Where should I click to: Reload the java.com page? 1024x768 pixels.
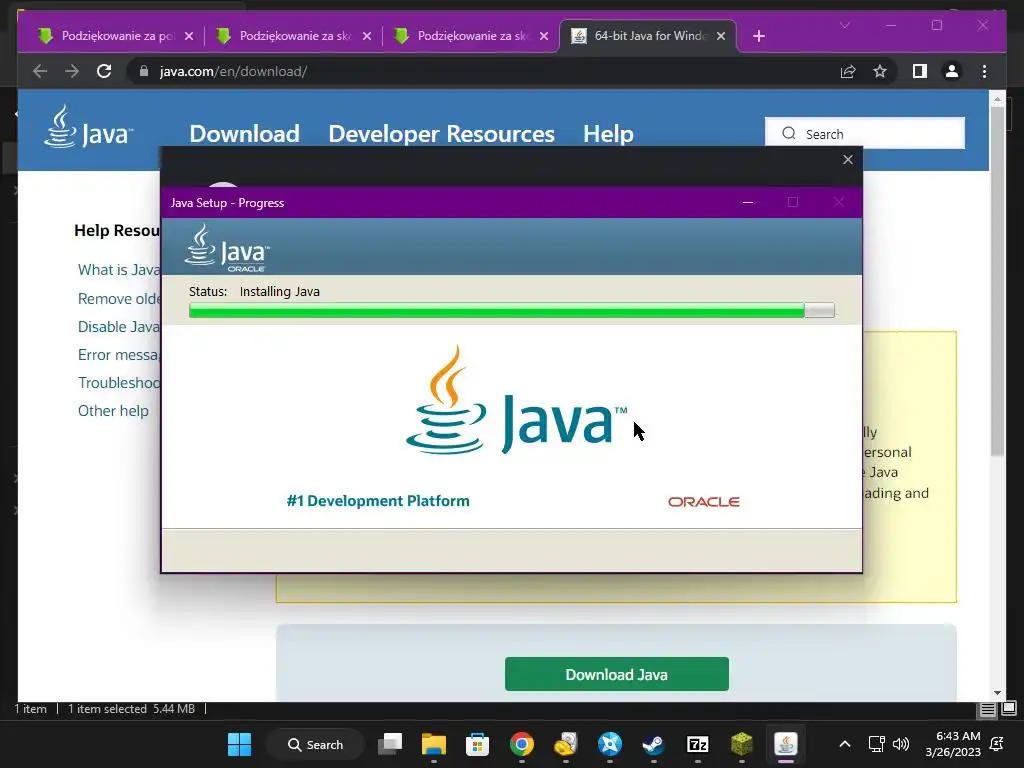click(x=104, y=71)
